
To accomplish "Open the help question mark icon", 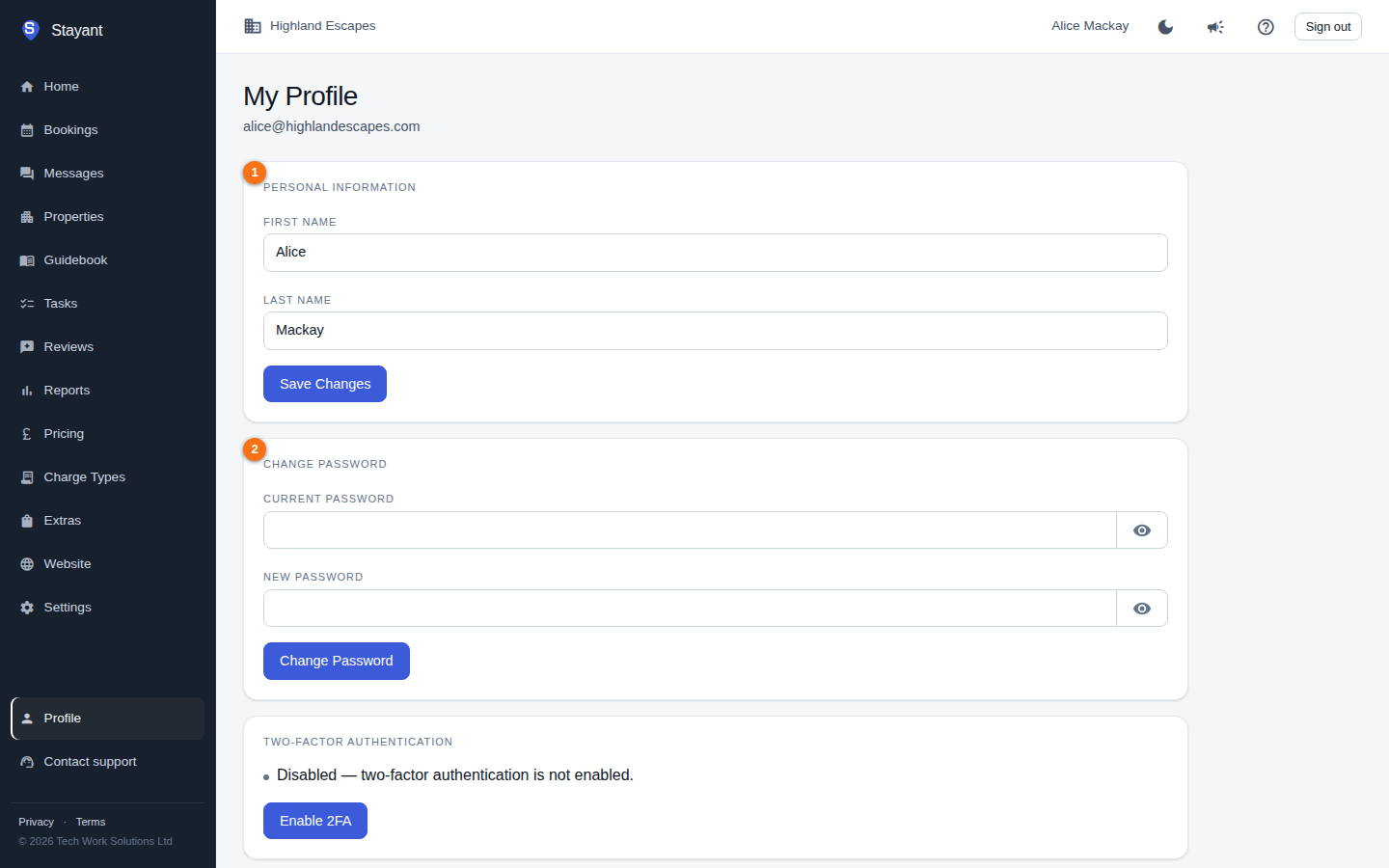I will pyautogui.click(x=1266, y=27).
